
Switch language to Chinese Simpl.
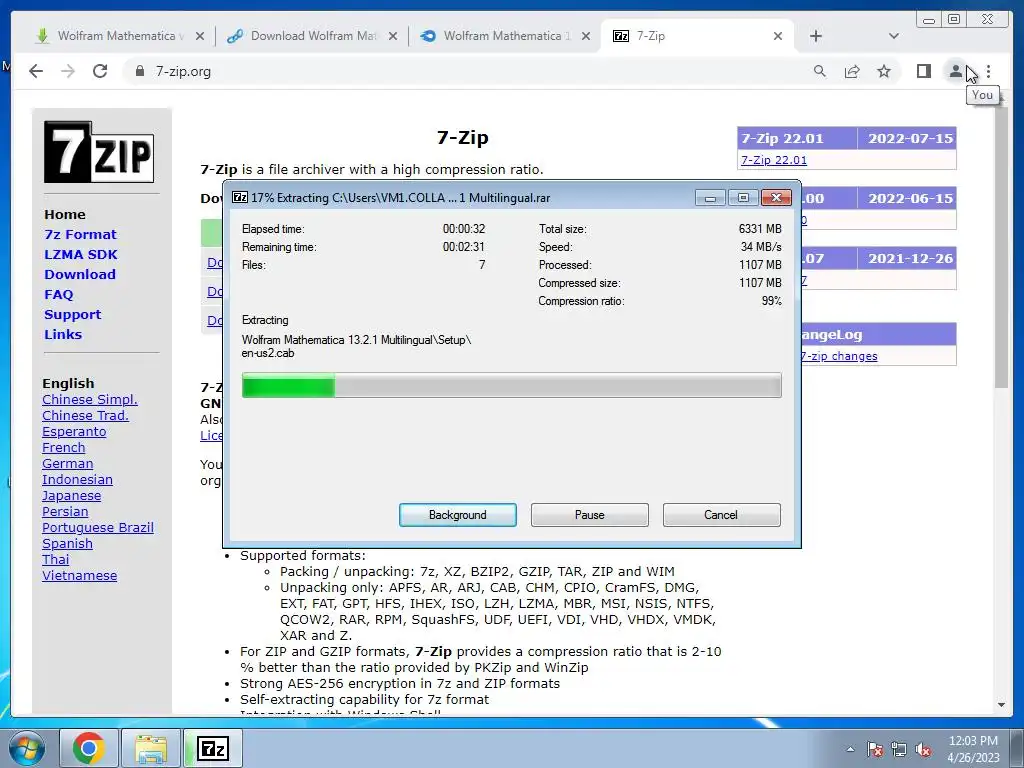pyautogui.click(x=89, y=400)
